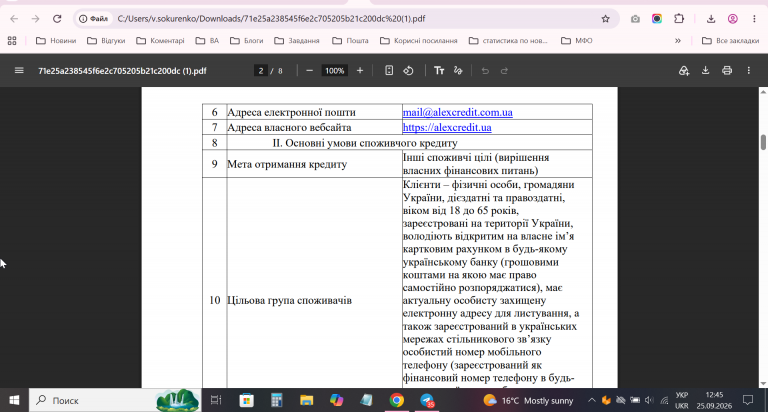The height and width of the screenshot is (412, 768).
Task: Undo the last annotation
Action: 485,71
